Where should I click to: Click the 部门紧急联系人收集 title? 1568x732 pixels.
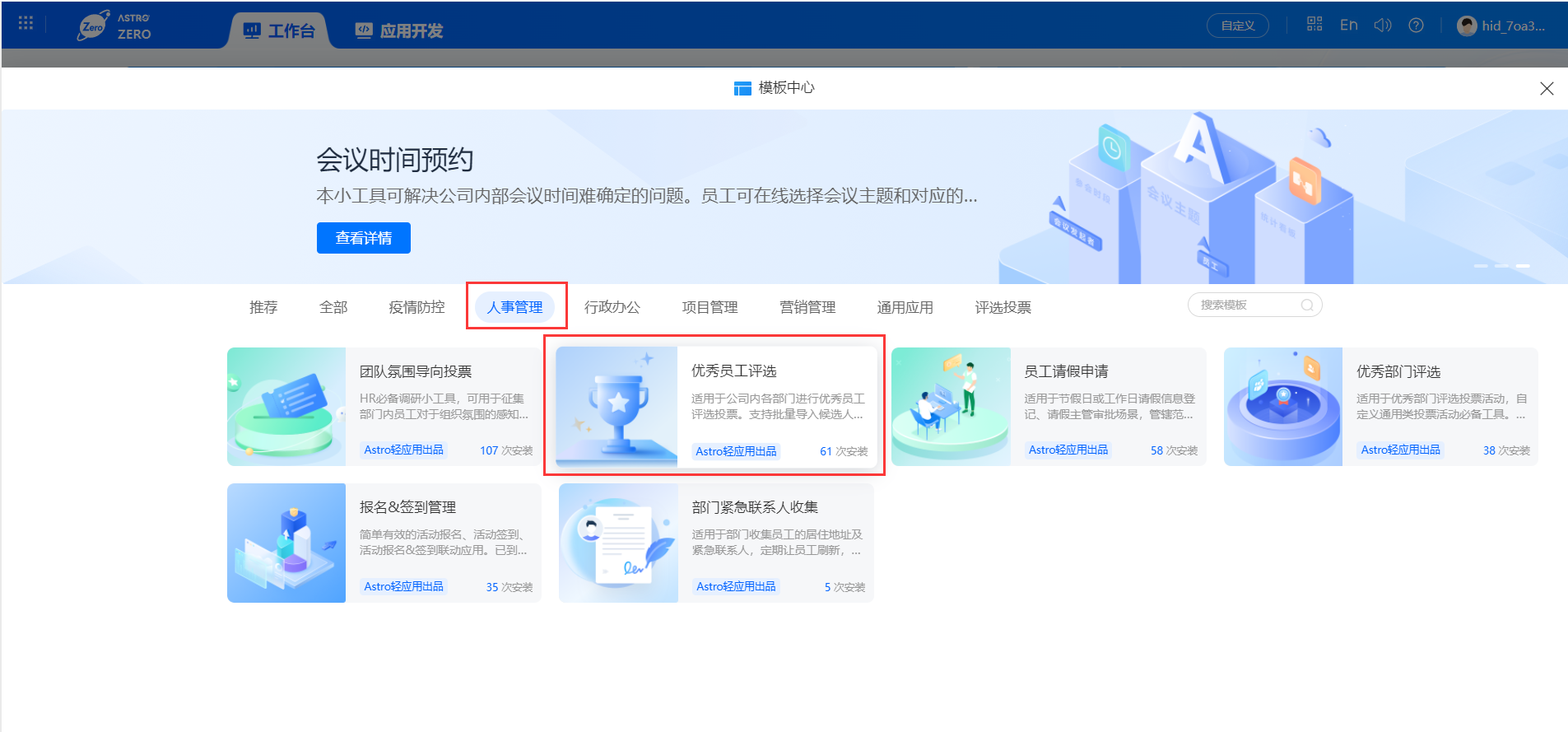pyautogui.click(x=756, y=507)
